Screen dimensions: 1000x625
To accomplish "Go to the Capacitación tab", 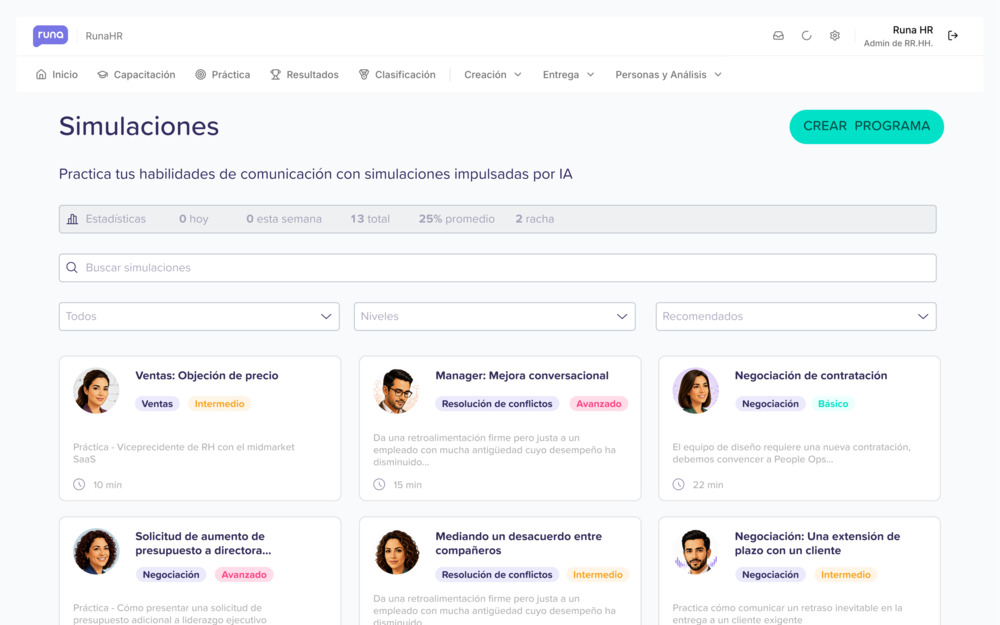I will [x=136, y=75].
